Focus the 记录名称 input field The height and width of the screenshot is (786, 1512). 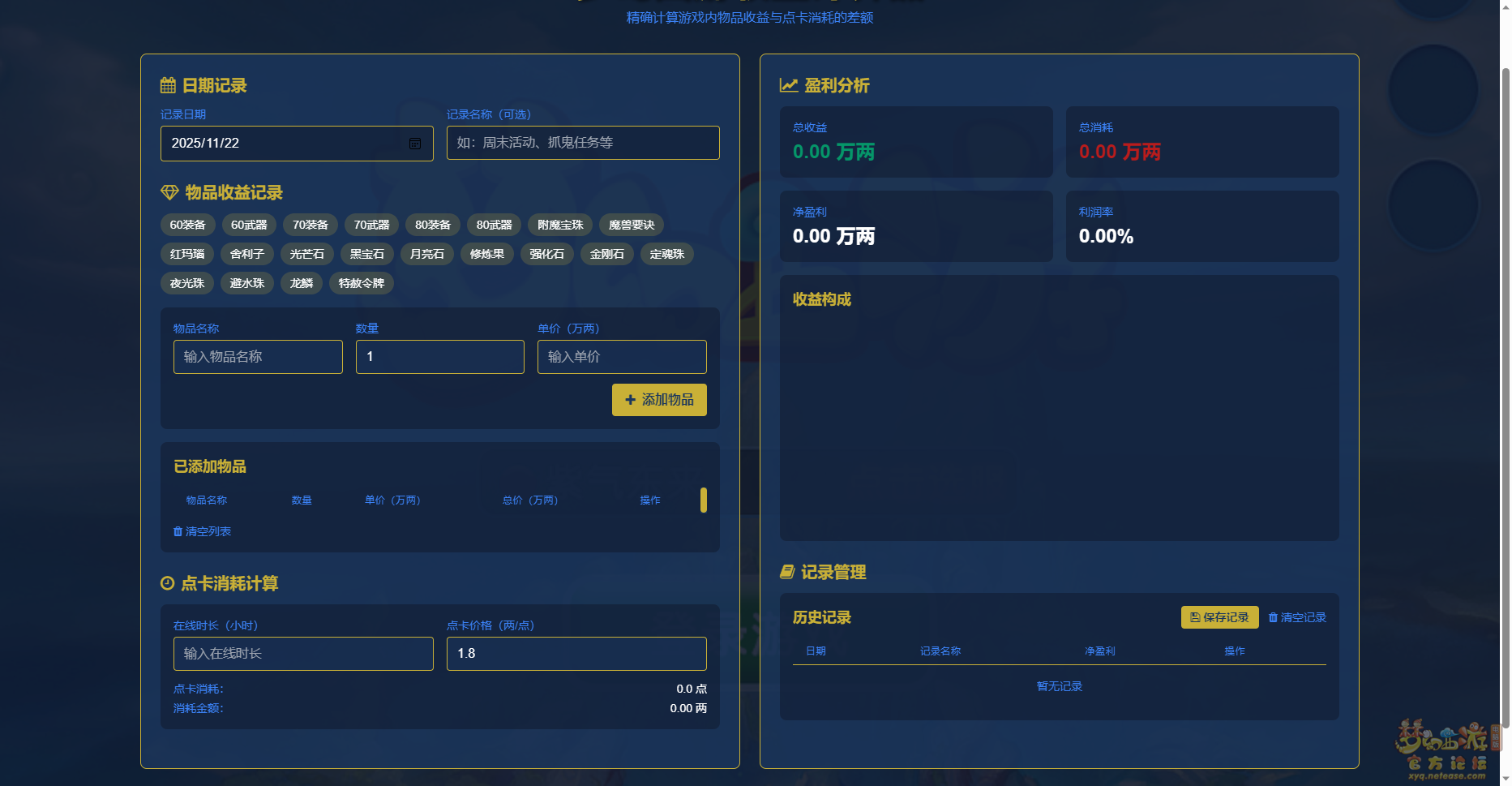[582, 143]
